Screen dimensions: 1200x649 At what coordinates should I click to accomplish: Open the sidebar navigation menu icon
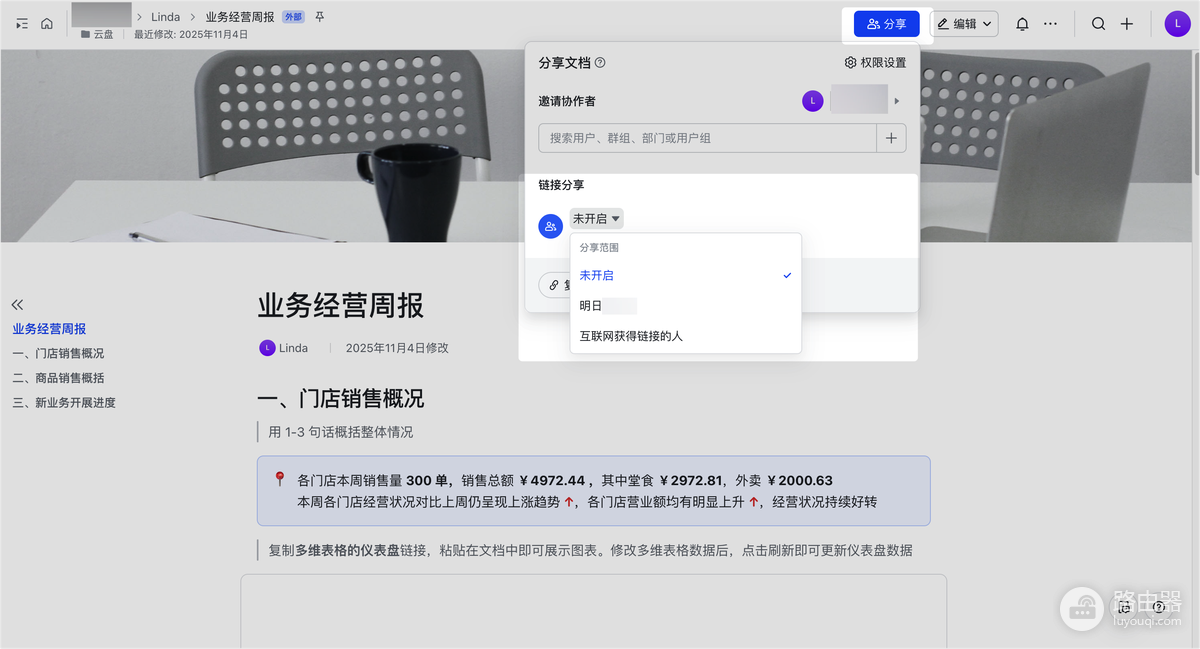click(x=23, y=24)
